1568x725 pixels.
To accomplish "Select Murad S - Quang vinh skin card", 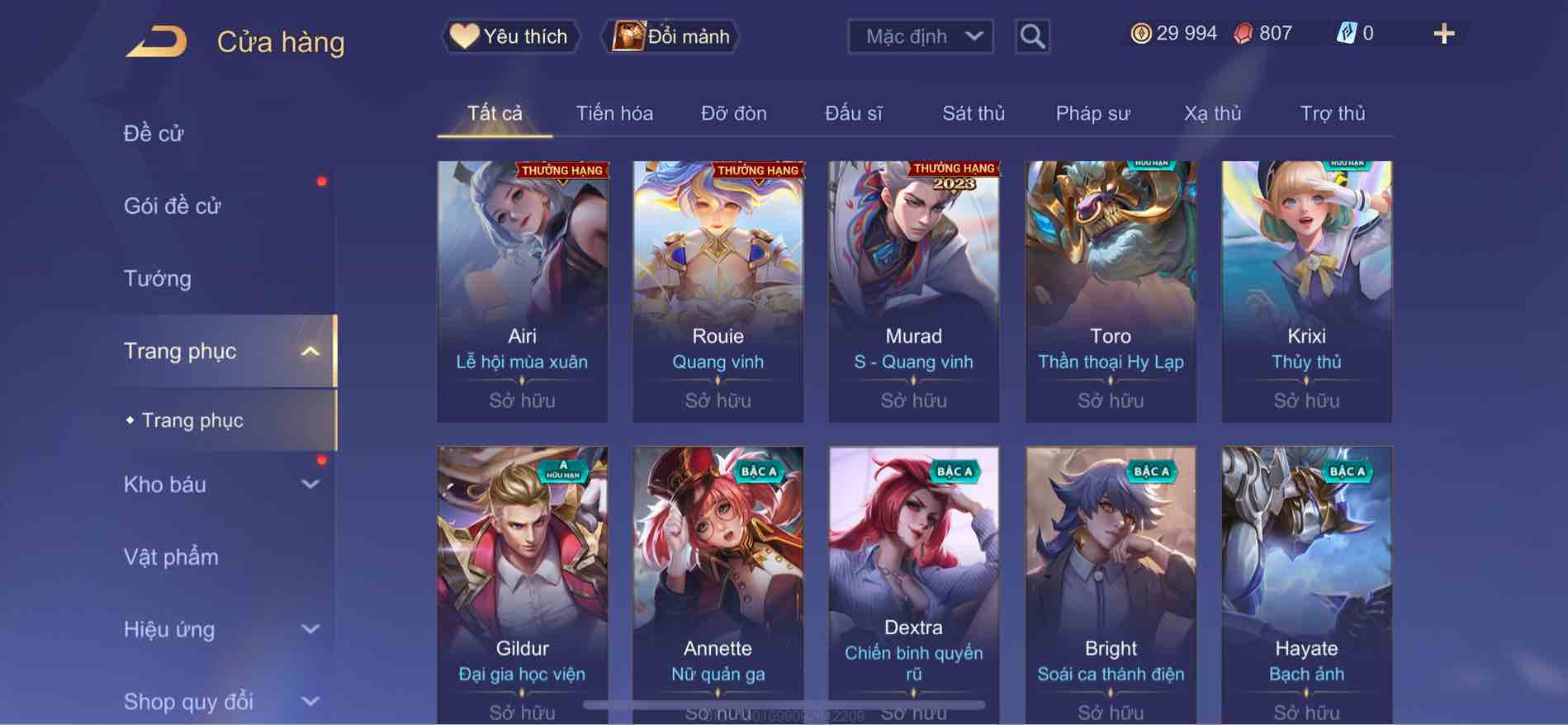I will click(913, 291).
